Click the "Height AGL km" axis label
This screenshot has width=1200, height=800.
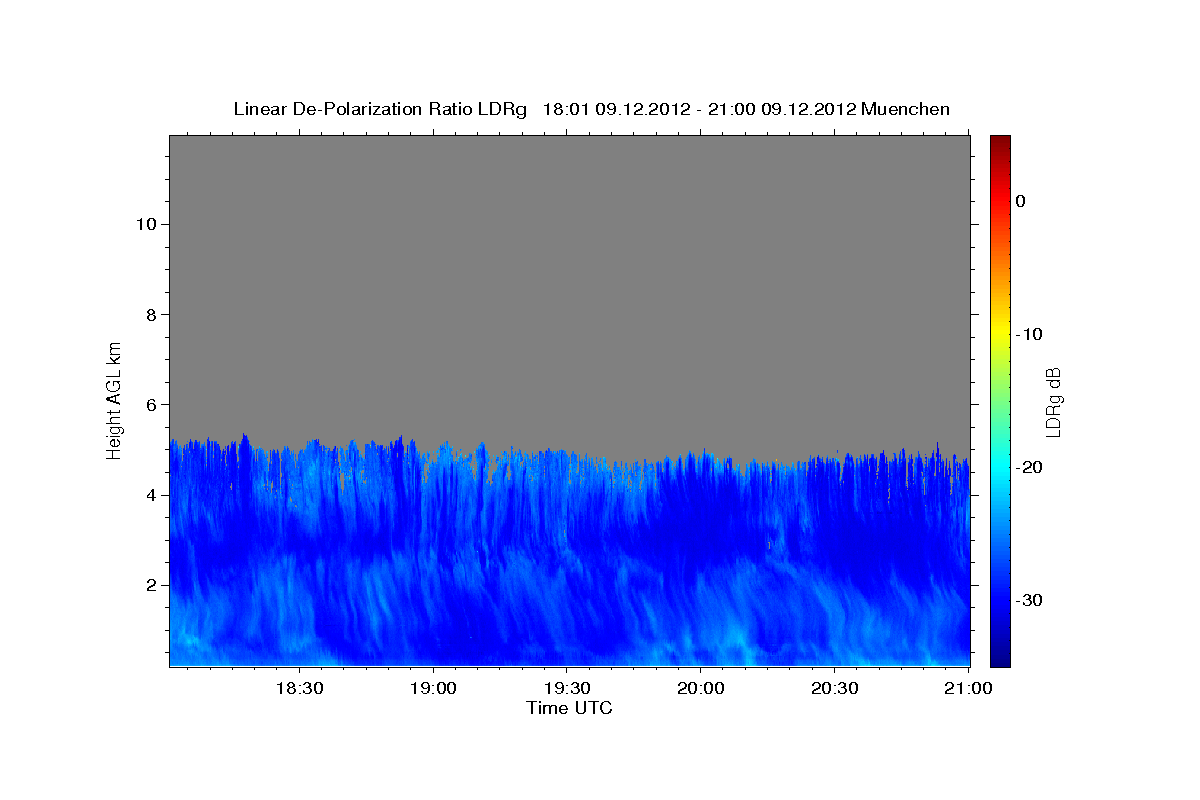point(115,399)
